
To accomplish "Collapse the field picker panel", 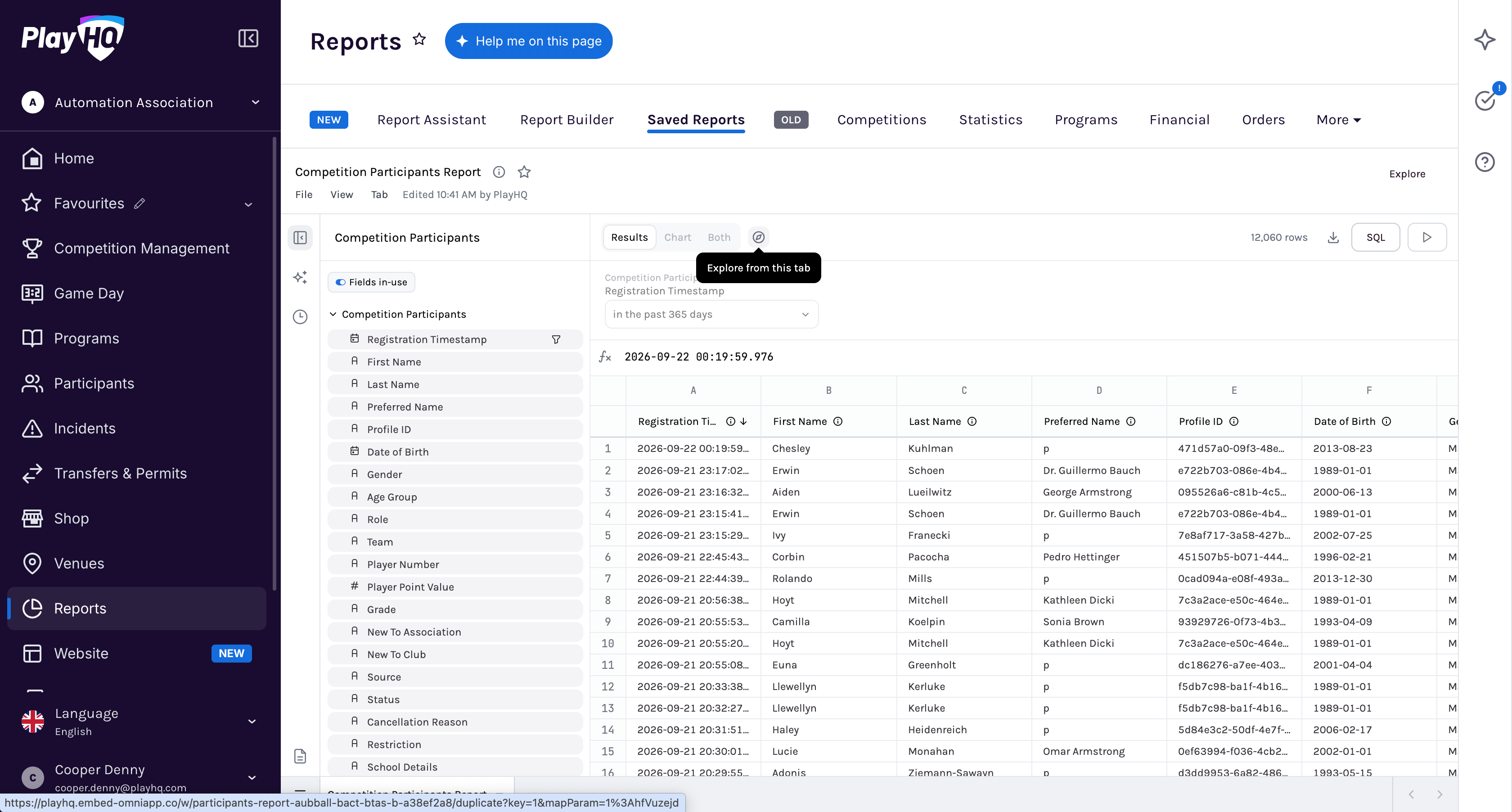I will (300, 238).
